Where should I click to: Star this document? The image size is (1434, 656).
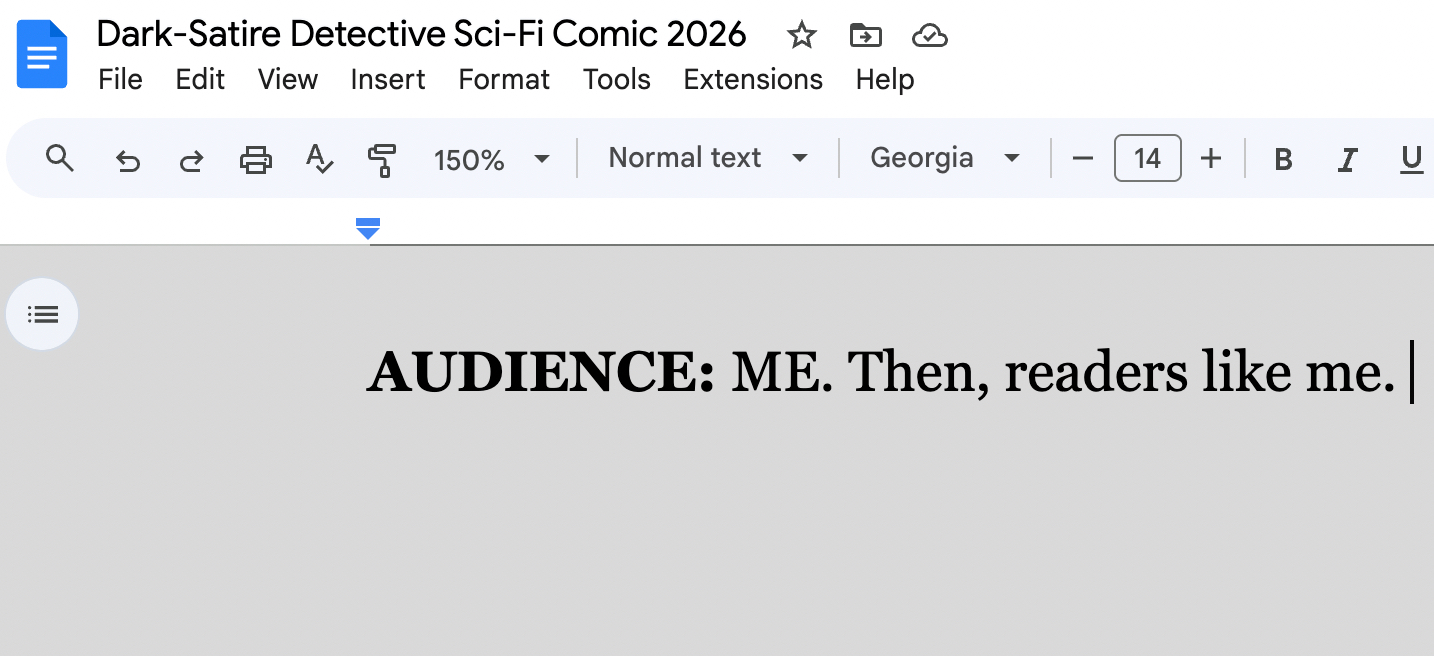click(x=801, y=36)
